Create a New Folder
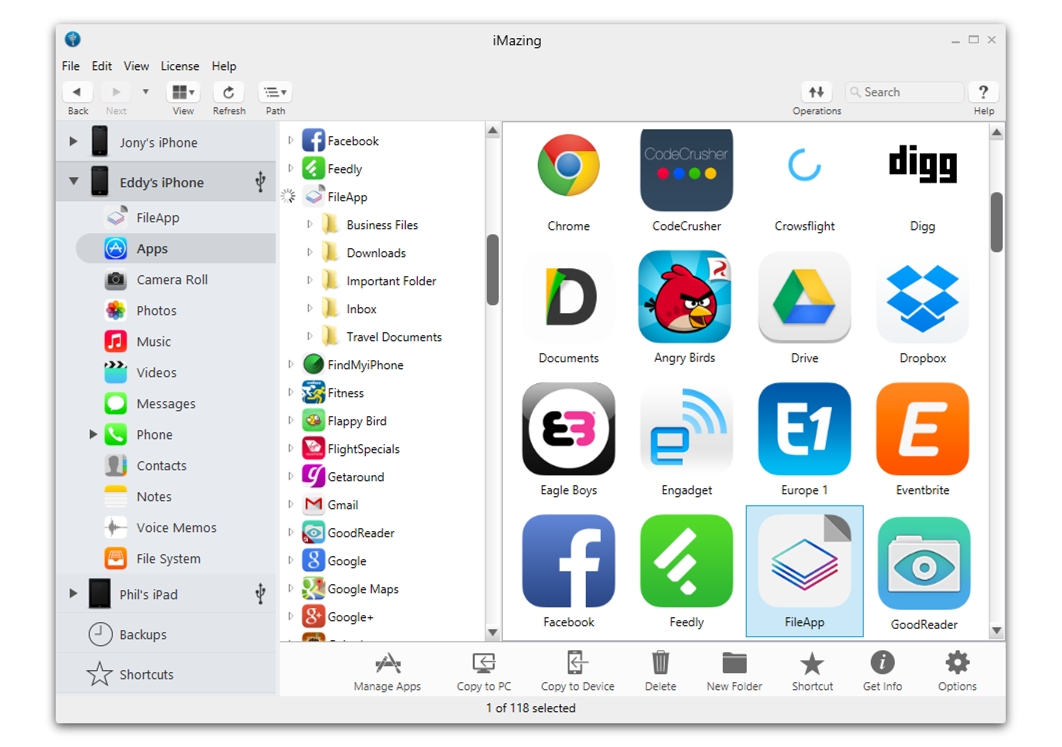The image size is (1062, 747). pos(734,670)
